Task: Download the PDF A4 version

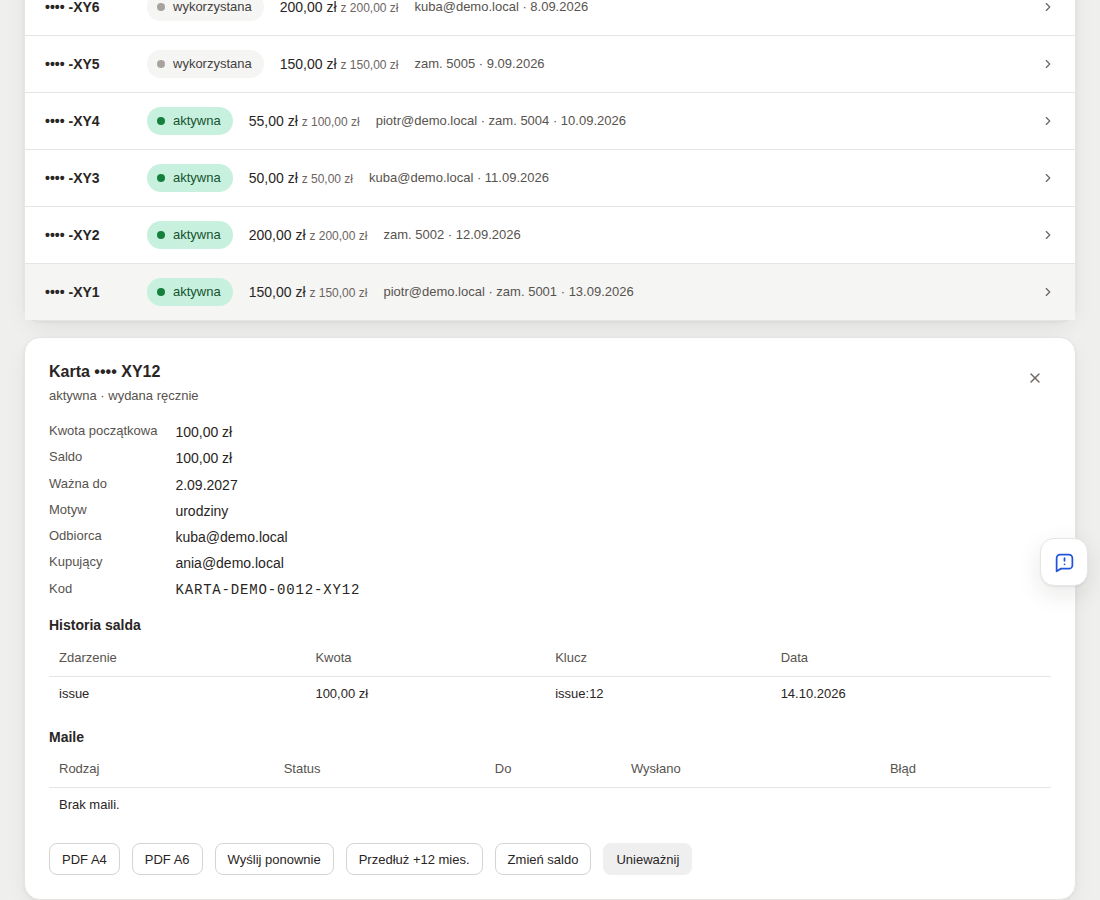Action: tap(84, 859)
